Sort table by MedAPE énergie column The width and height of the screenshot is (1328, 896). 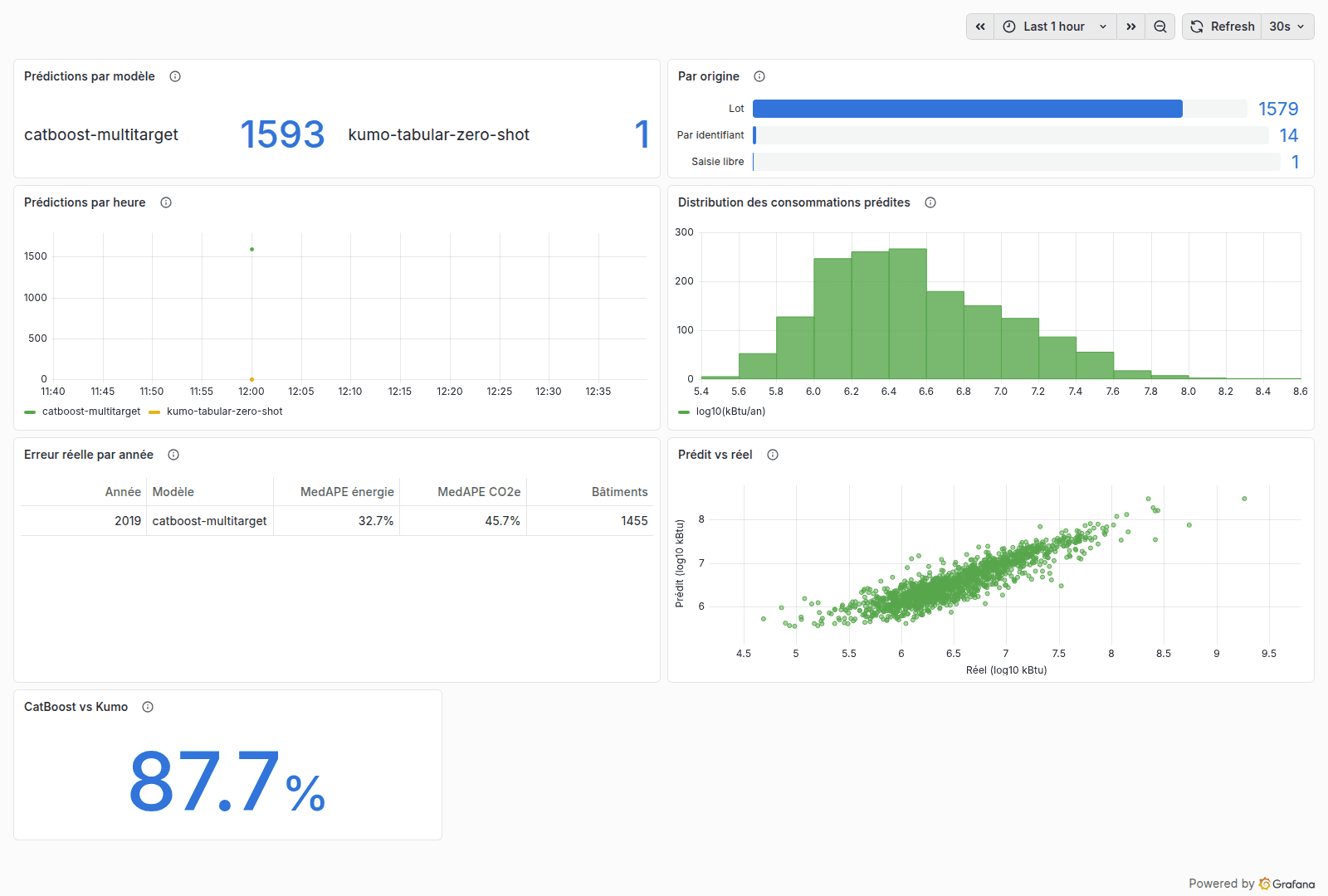pos(347,492)
